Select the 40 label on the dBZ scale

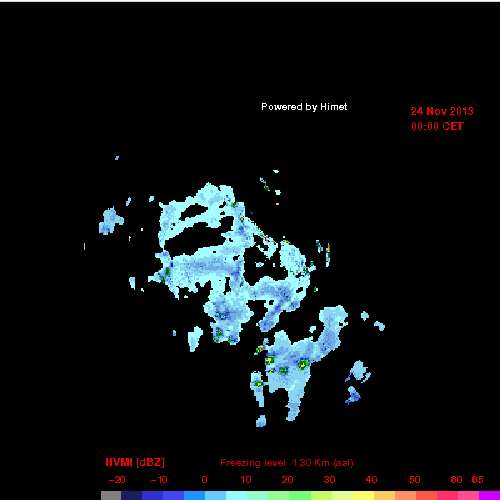click(371, 480)
